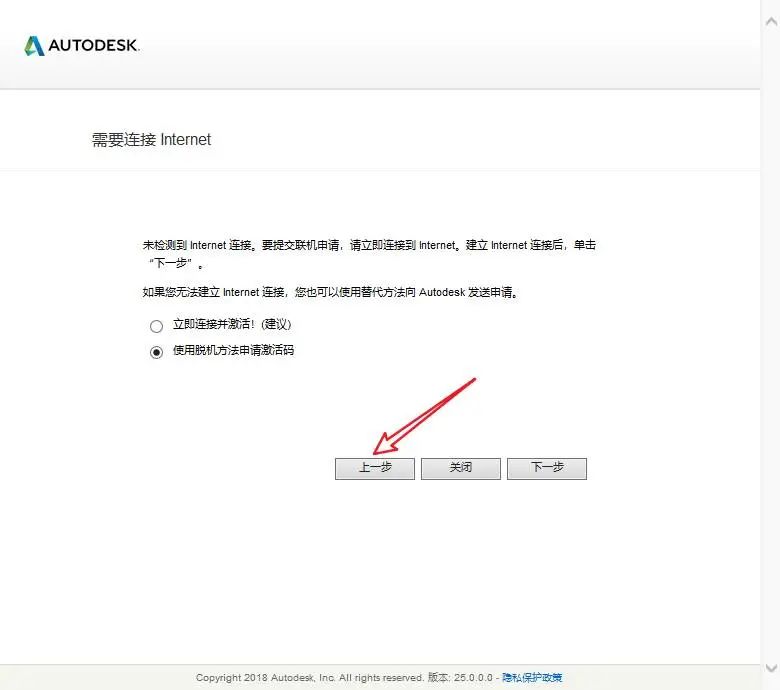Go back with the 上一步 button
Screen dimensions: 780x690
pos(375,469)
